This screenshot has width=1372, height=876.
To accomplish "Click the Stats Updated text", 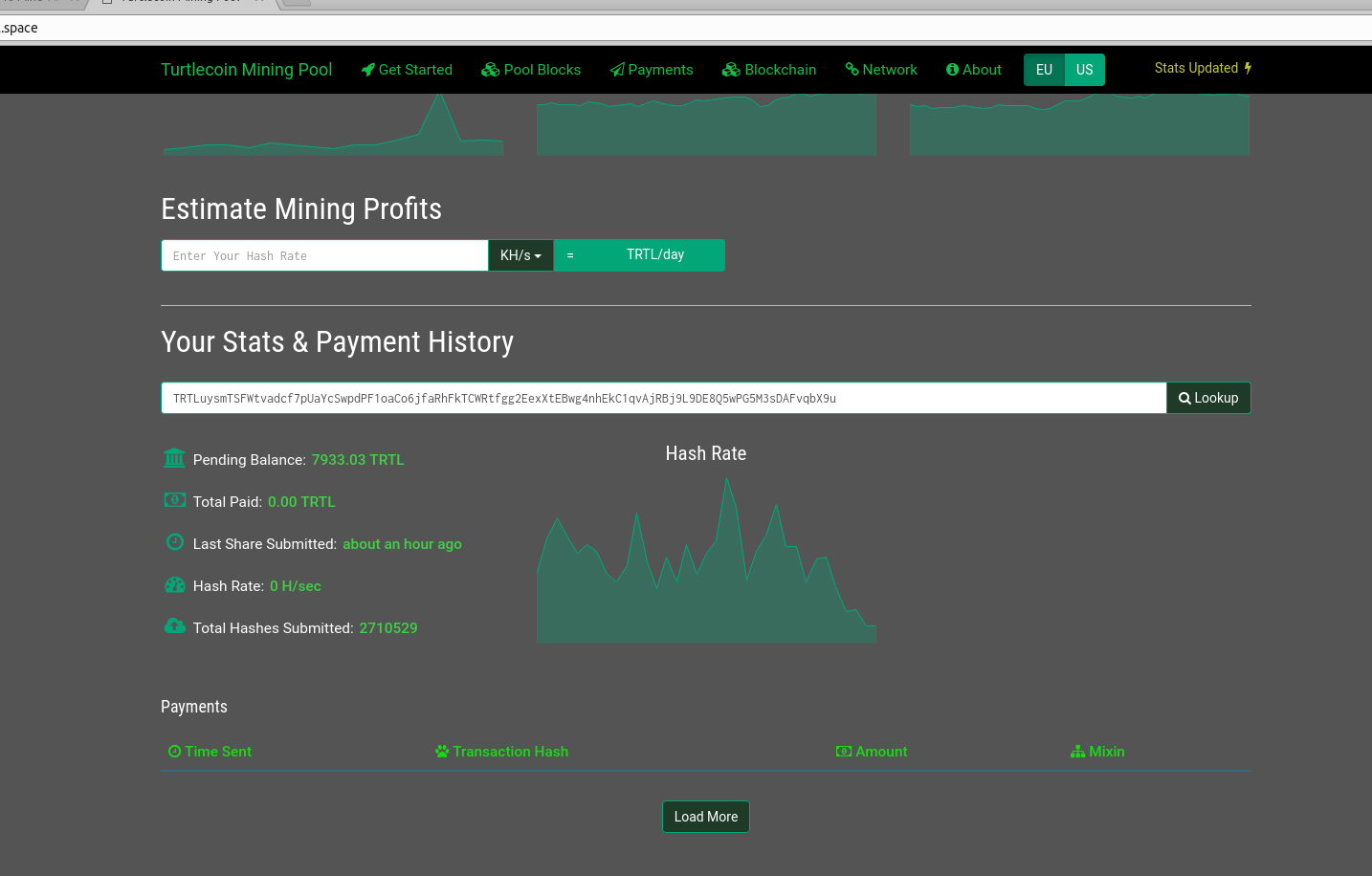I will (x=1196, y=68).
